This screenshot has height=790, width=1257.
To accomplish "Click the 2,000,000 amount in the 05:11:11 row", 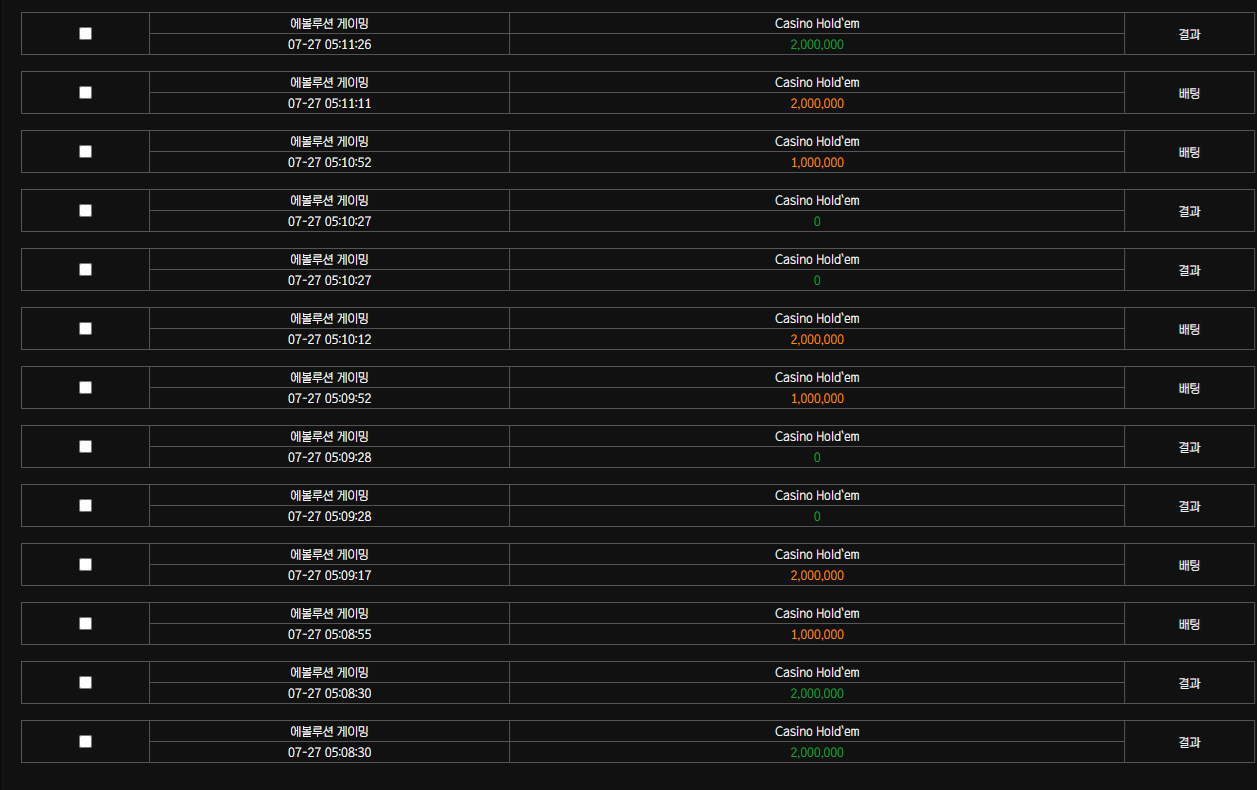I will pos(817,103).
